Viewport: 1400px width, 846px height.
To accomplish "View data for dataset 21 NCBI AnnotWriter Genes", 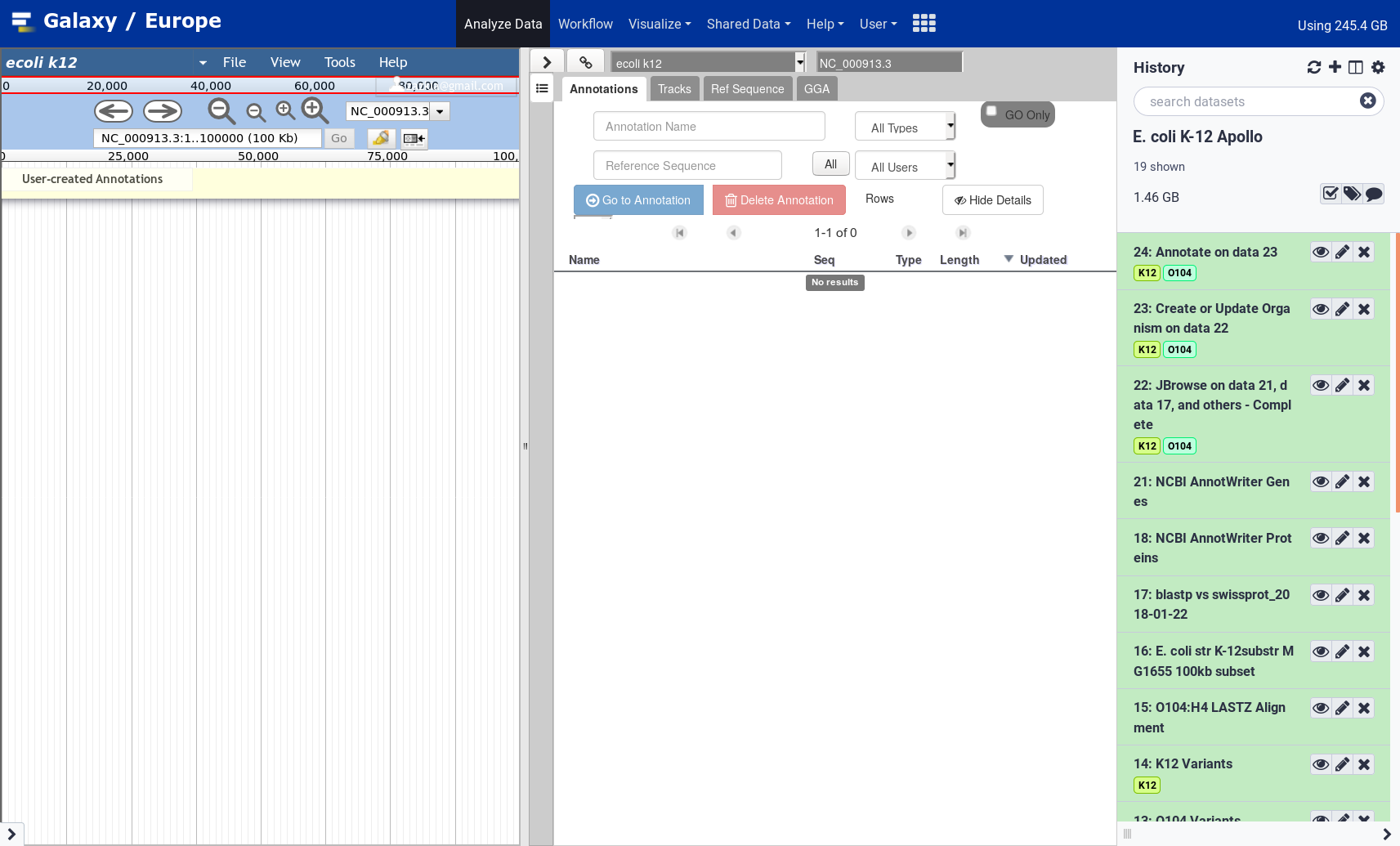I will (1321, 481).
